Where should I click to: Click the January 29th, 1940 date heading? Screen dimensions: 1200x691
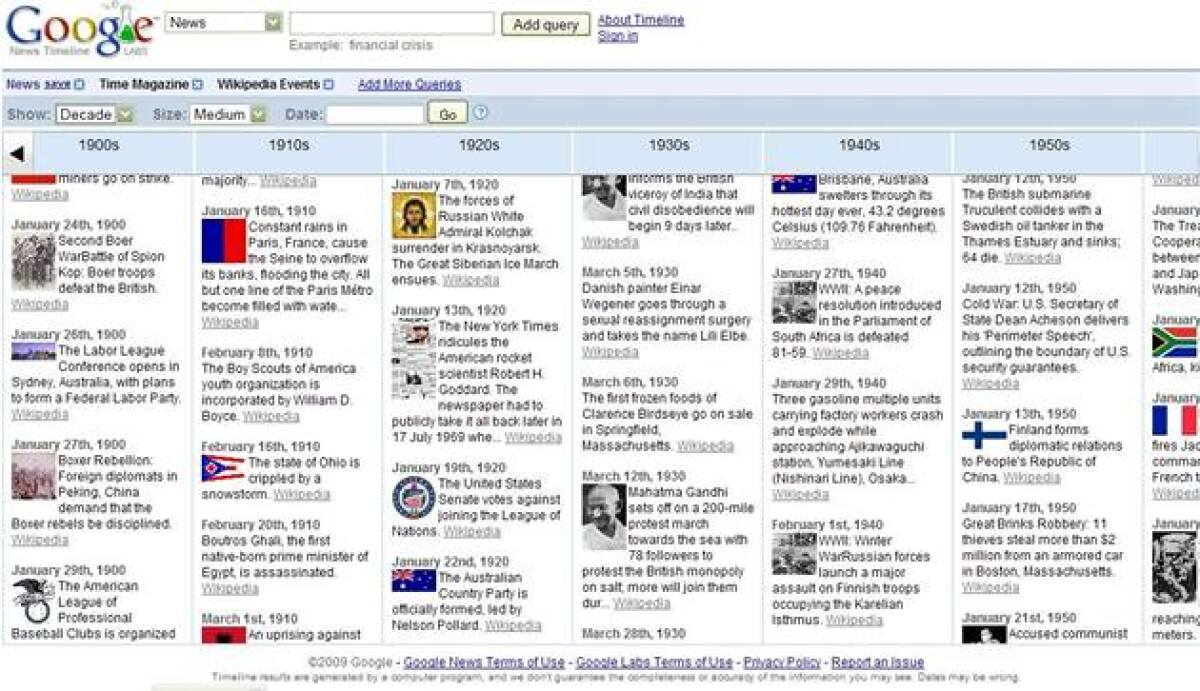coord(829,383)
